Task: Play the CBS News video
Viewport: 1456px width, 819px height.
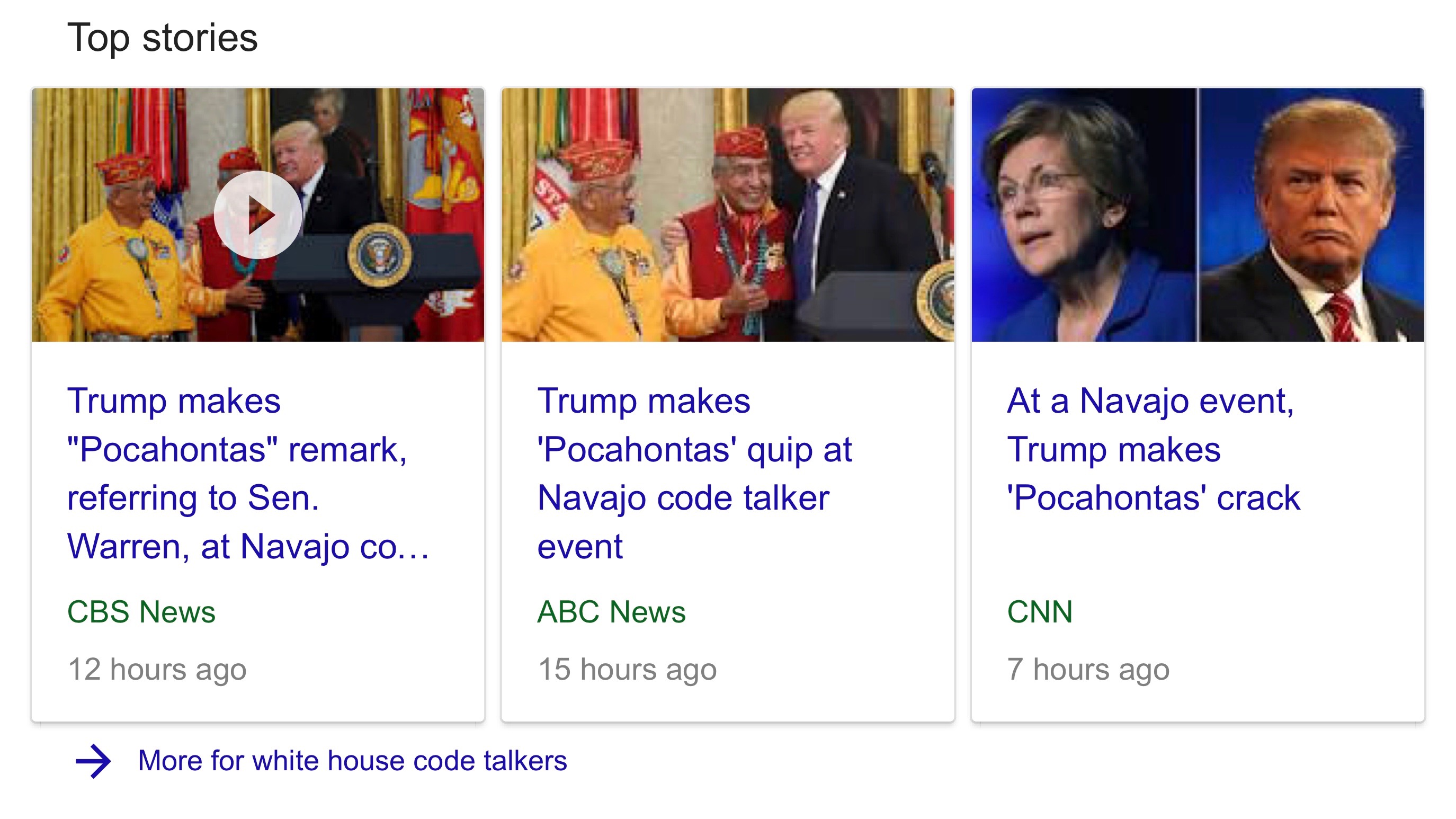Action: point(258,215)
